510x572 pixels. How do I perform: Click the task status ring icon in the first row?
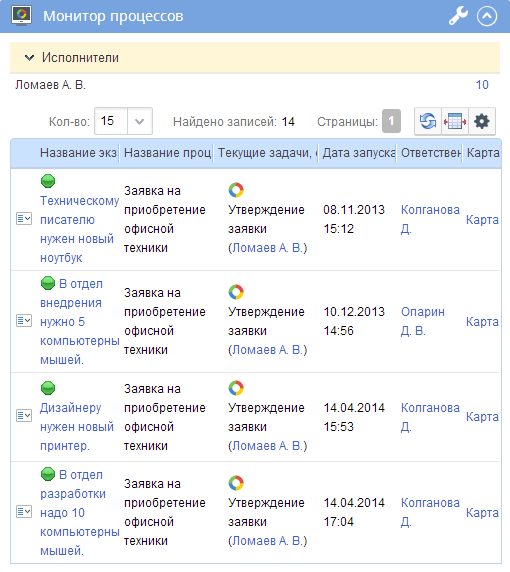236,190
